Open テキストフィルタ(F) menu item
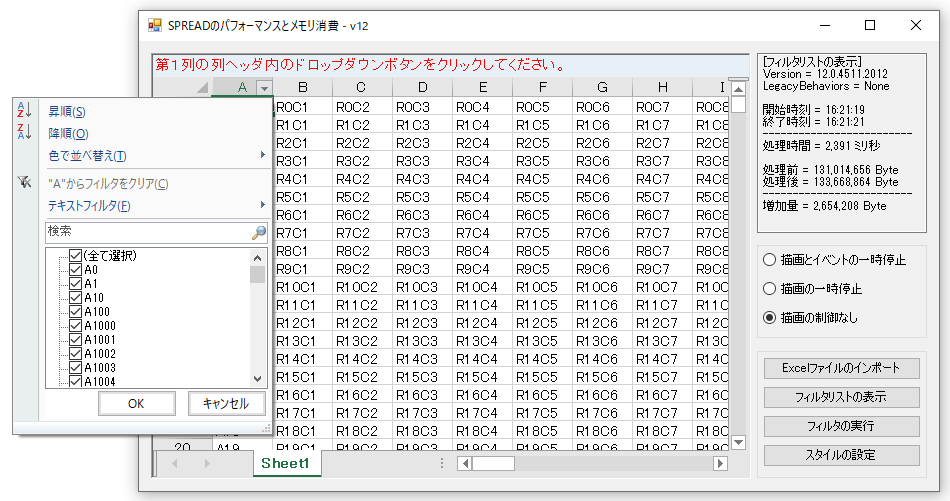 point(89,205)
